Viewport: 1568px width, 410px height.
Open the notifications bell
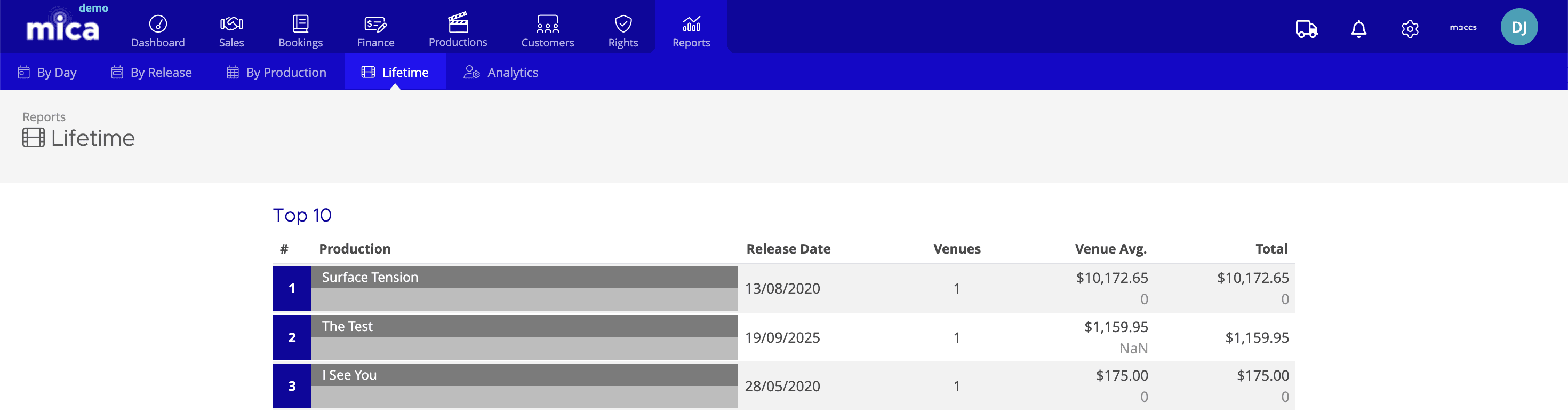point(1358,28)
